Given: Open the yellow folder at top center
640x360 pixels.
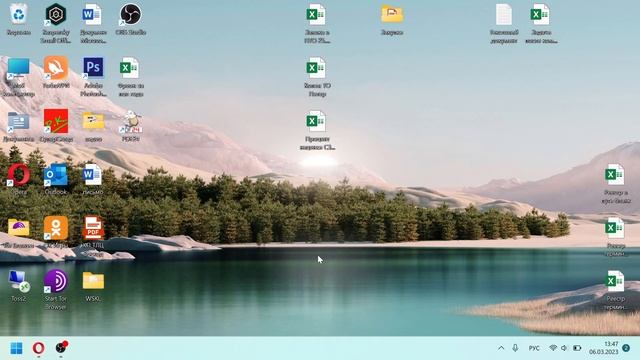Looking at the screenshot, I should (392, 14).
